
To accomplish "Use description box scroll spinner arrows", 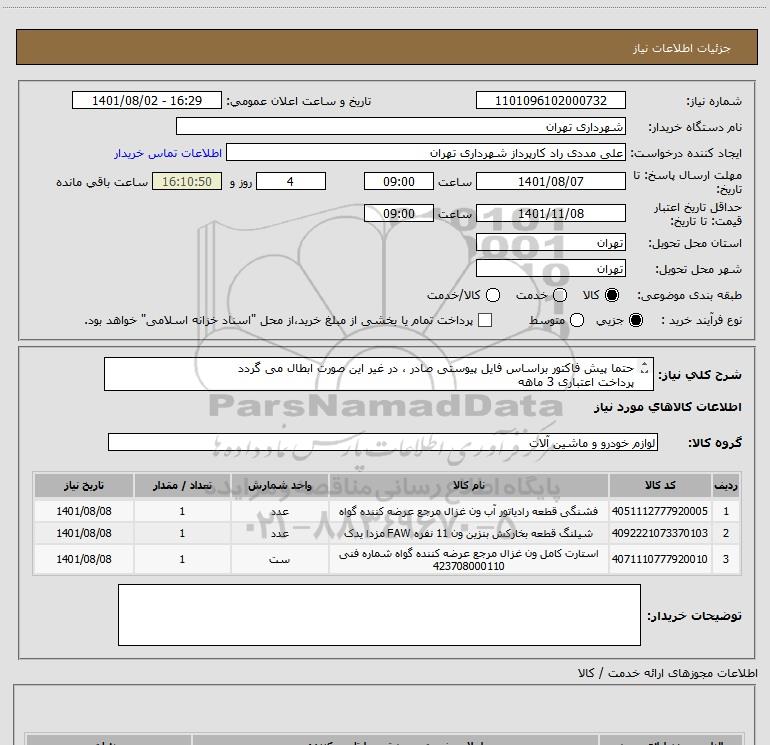I will click(x=645, y=367).
